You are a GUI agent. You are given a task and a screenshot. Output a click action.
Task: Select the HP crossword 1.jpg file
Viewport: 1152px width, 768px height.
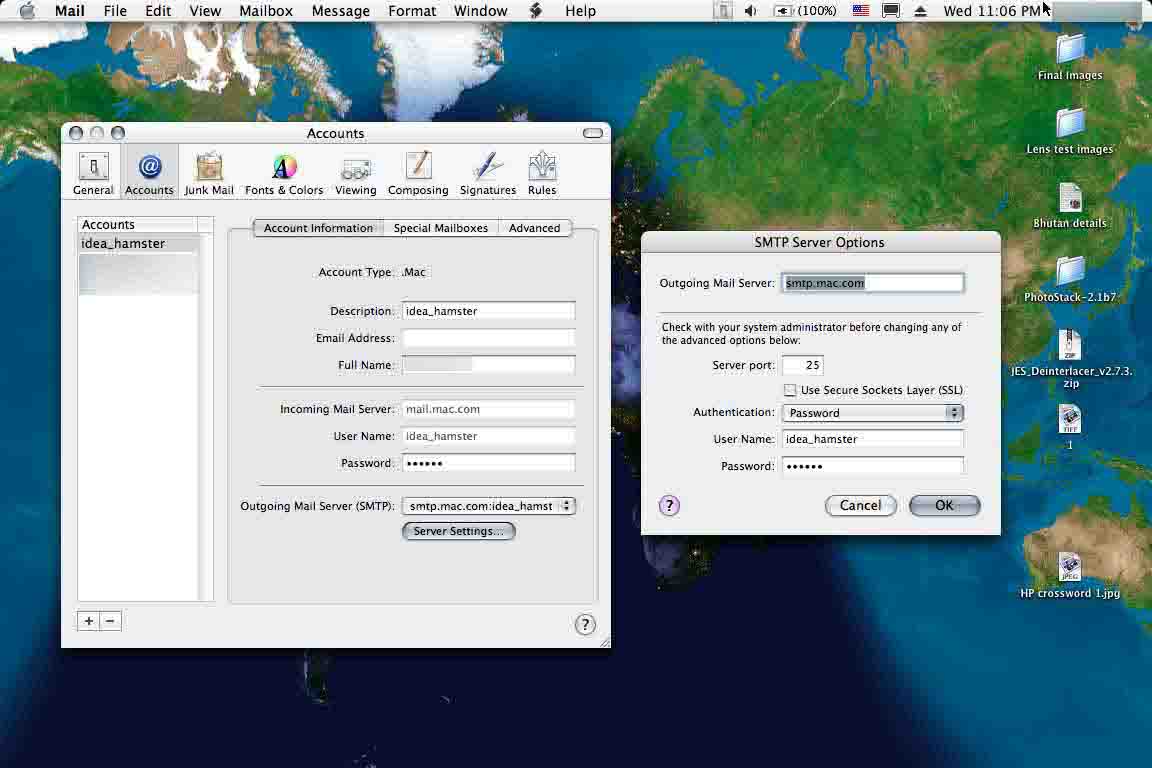click(x=1070, y=575)
